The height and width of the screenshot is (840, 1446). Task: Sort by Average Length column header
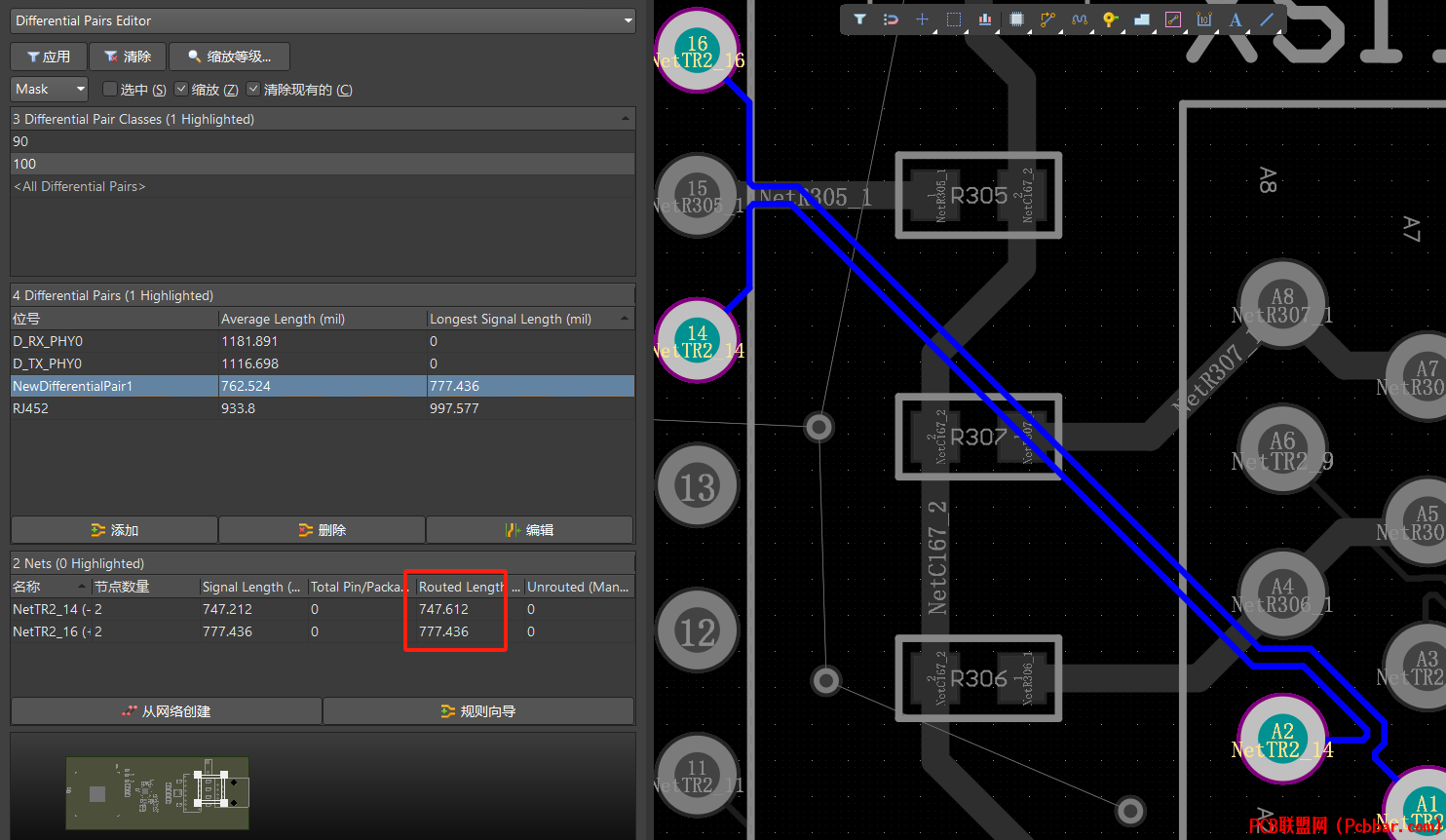(x=323, y=319)
